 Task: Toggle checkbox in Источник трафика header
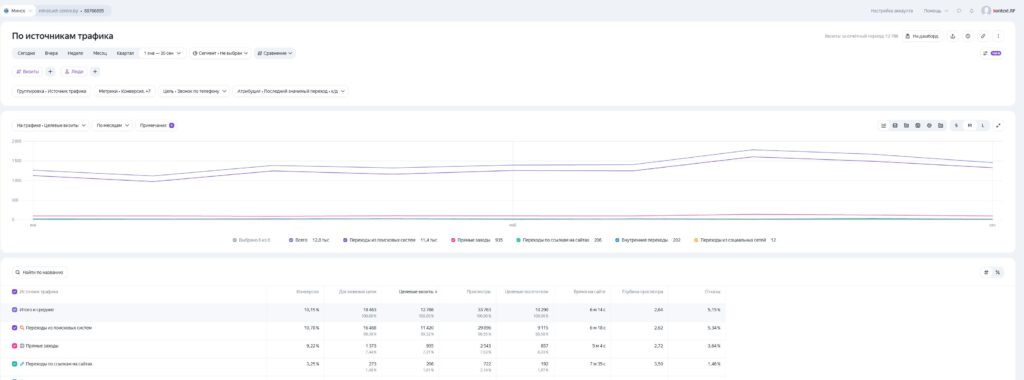click(14, 292)
